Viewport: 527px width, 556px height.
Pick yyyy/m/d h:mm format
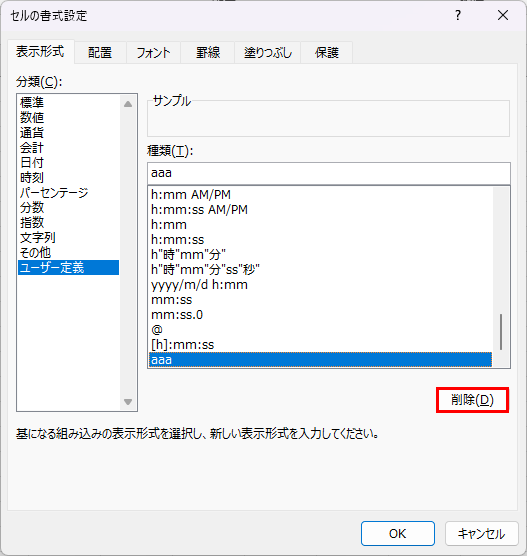click(321, 285)
